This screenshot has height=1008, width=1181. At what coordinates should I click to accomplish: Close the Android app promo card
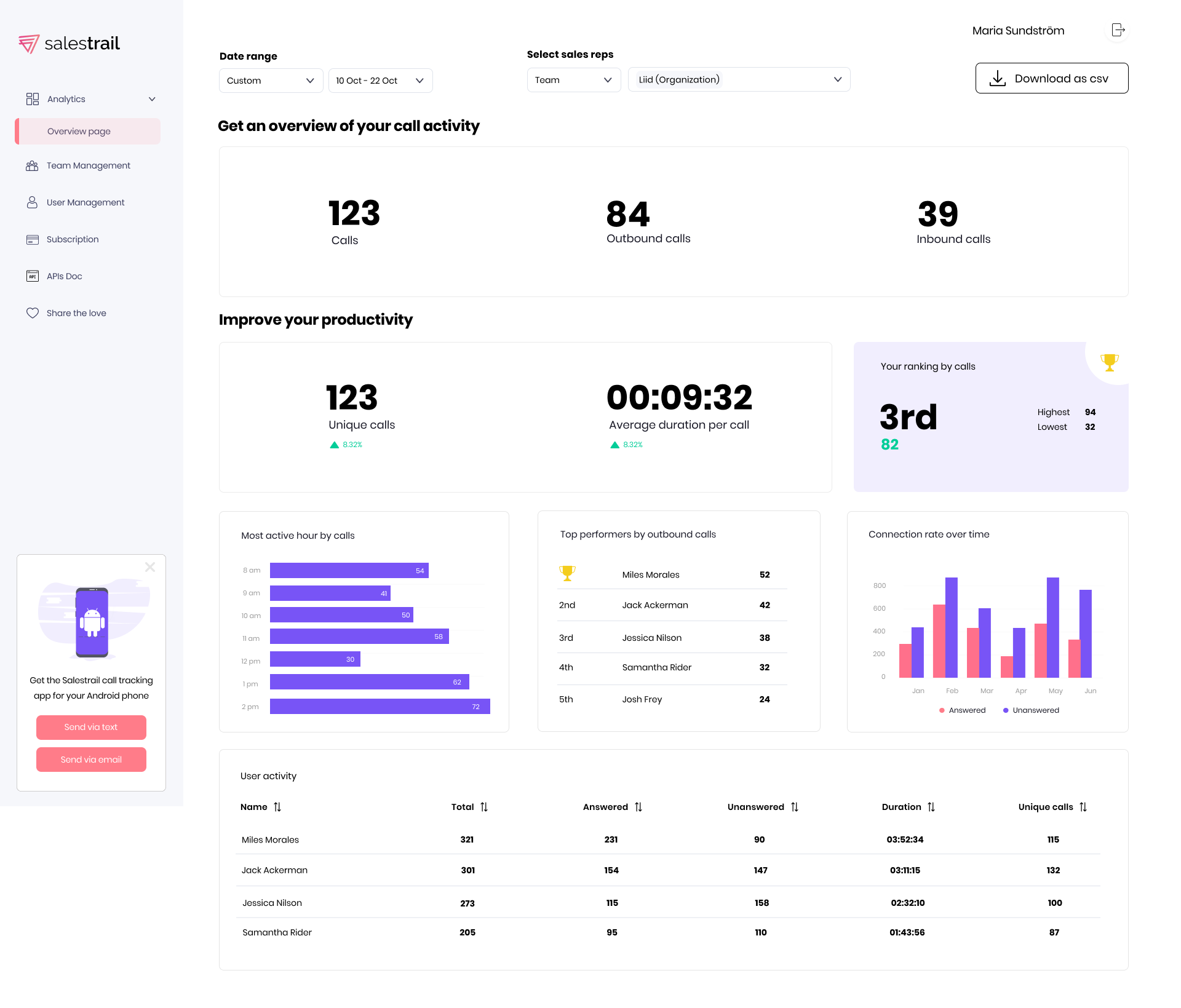[150, 567]
